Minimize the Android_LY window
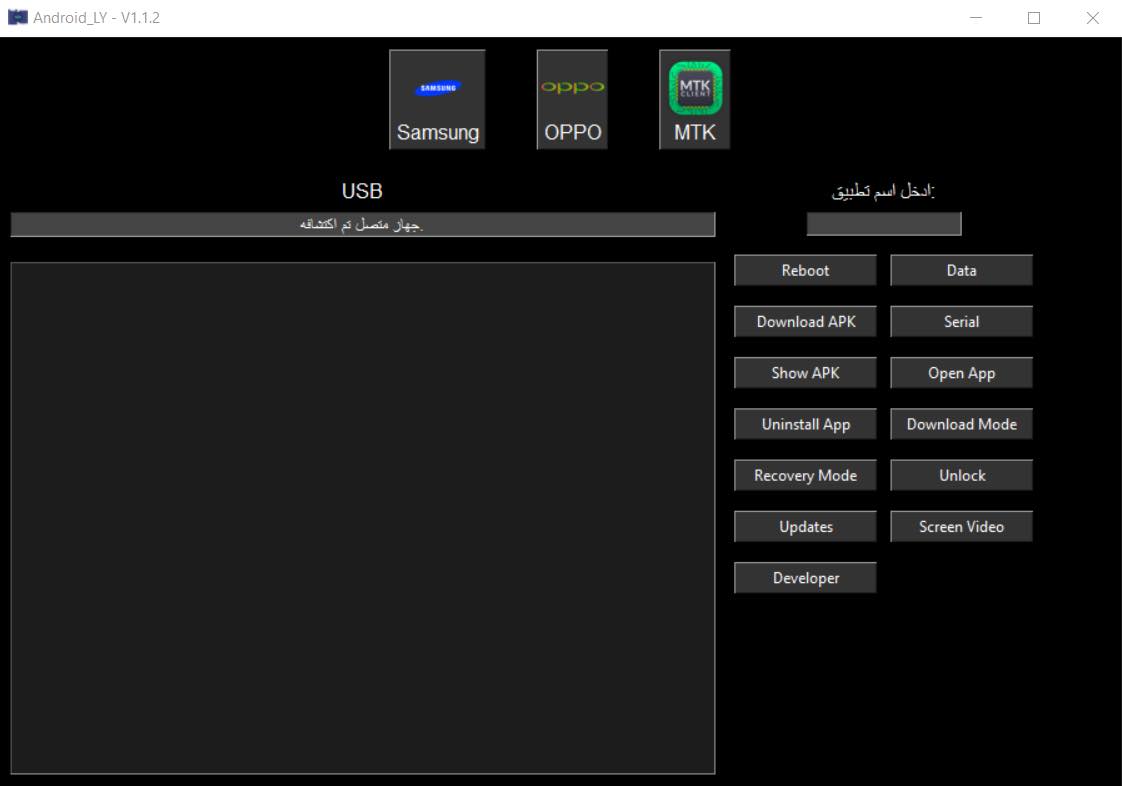This screenshot has height=786, width=1122. pyautogui.click(x=975, y=18)
